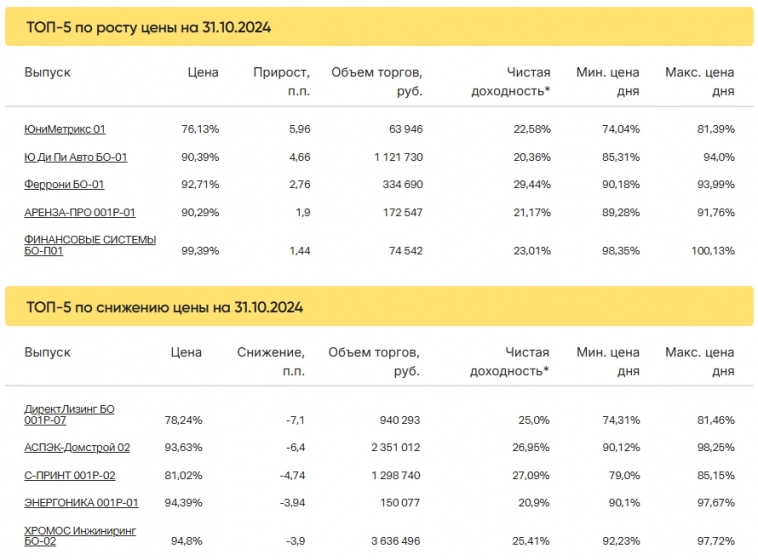Click the 'ТОП-5 по росту цены' heading
This screenshot has width=758, height=560.
(x=148, y=28)
